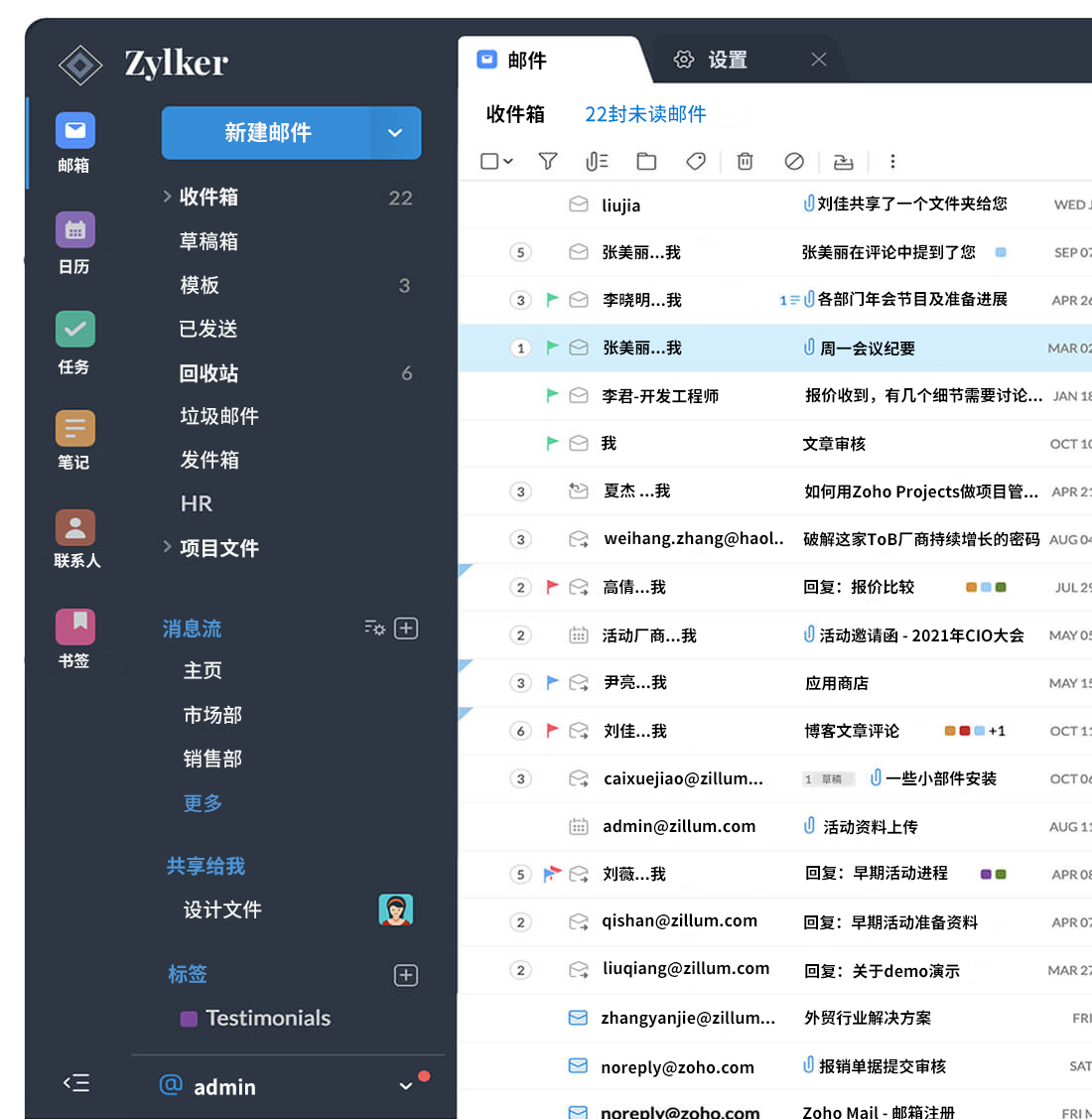Open the select-all checkbox dropdown arrow

click(x=508, y=161)
